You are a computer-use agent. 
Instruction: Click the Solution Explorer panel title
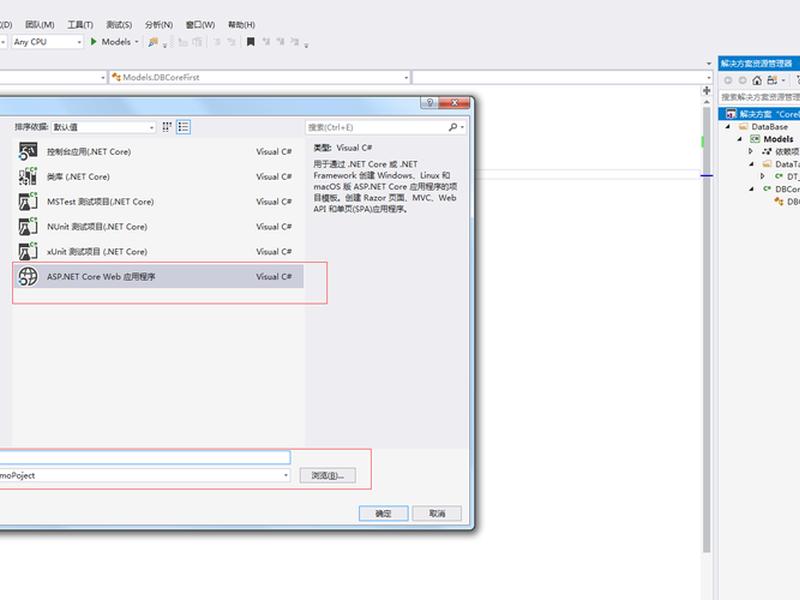point(756,63)
